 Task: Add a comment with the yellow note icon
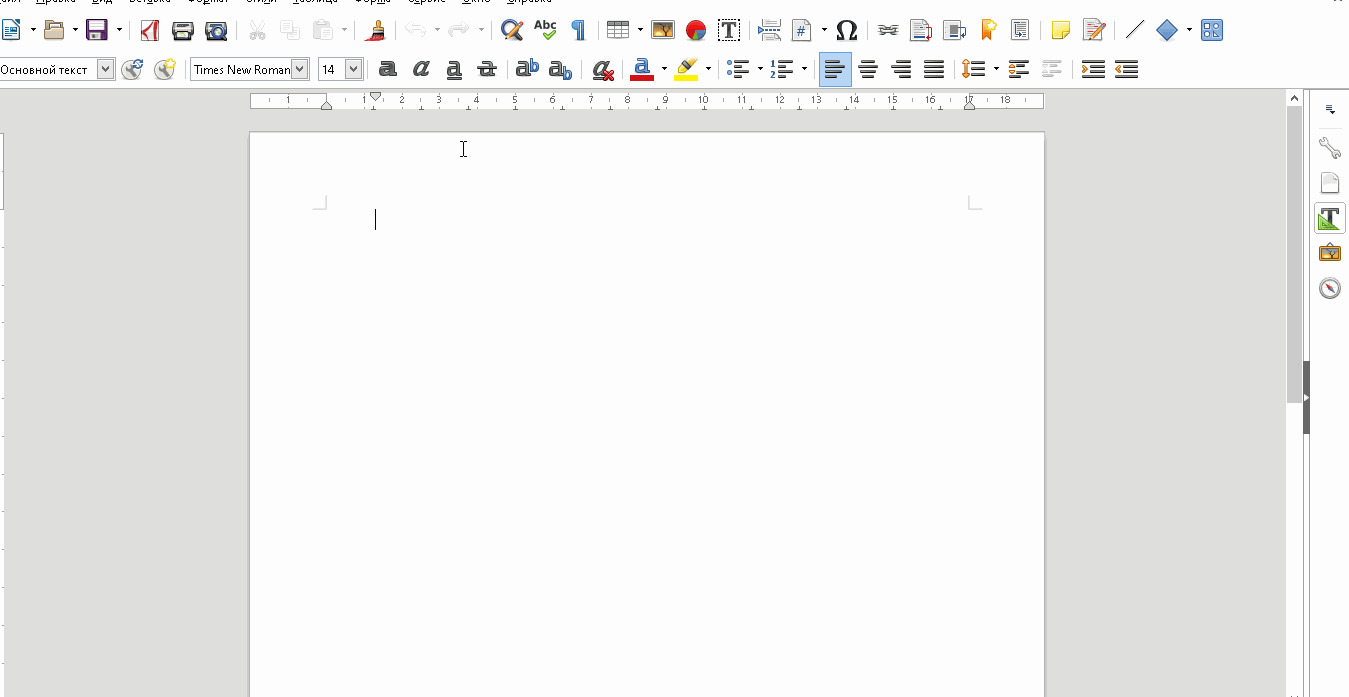1061,30
